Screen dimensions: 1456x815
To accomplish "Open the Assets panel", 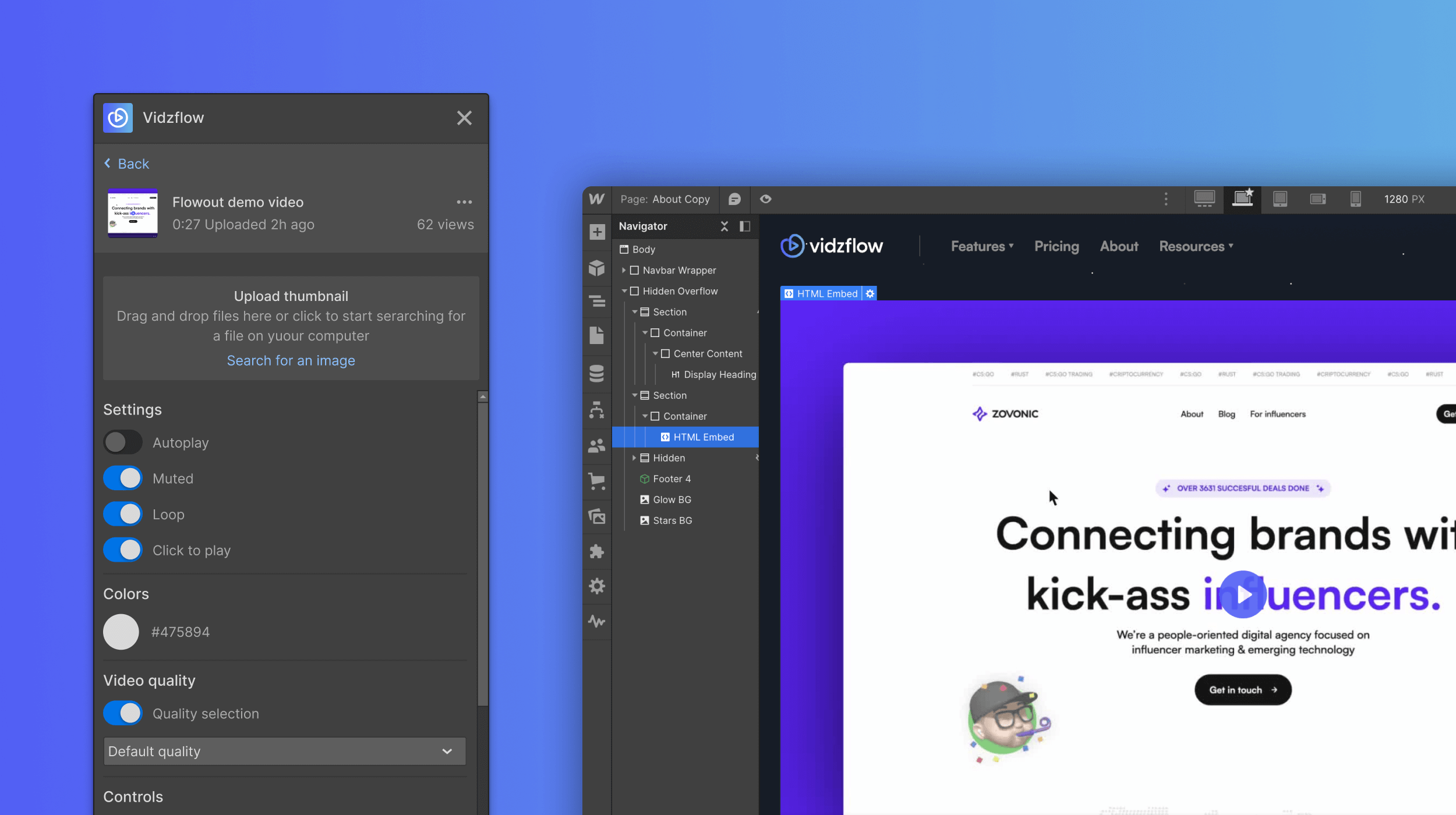I will coord(597,516).
